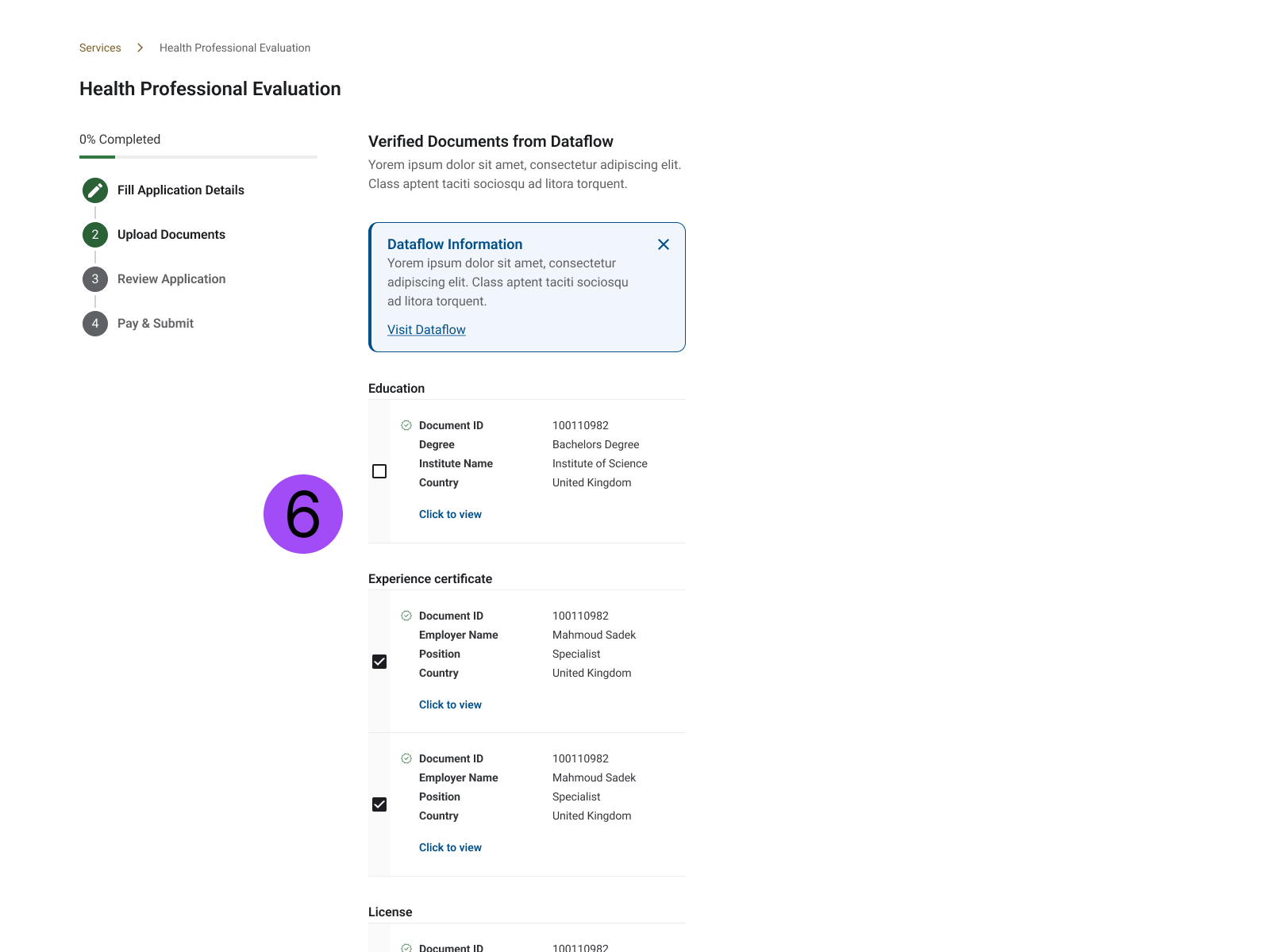The width and height of the screenshot is (1270, 952).
Task: Click to view the Education document
Action: pos(450,514)
